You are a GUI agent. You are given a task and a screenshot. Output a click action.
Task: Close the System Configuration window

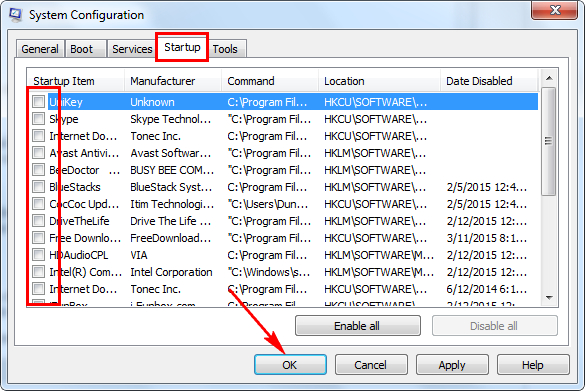point(555,10)
